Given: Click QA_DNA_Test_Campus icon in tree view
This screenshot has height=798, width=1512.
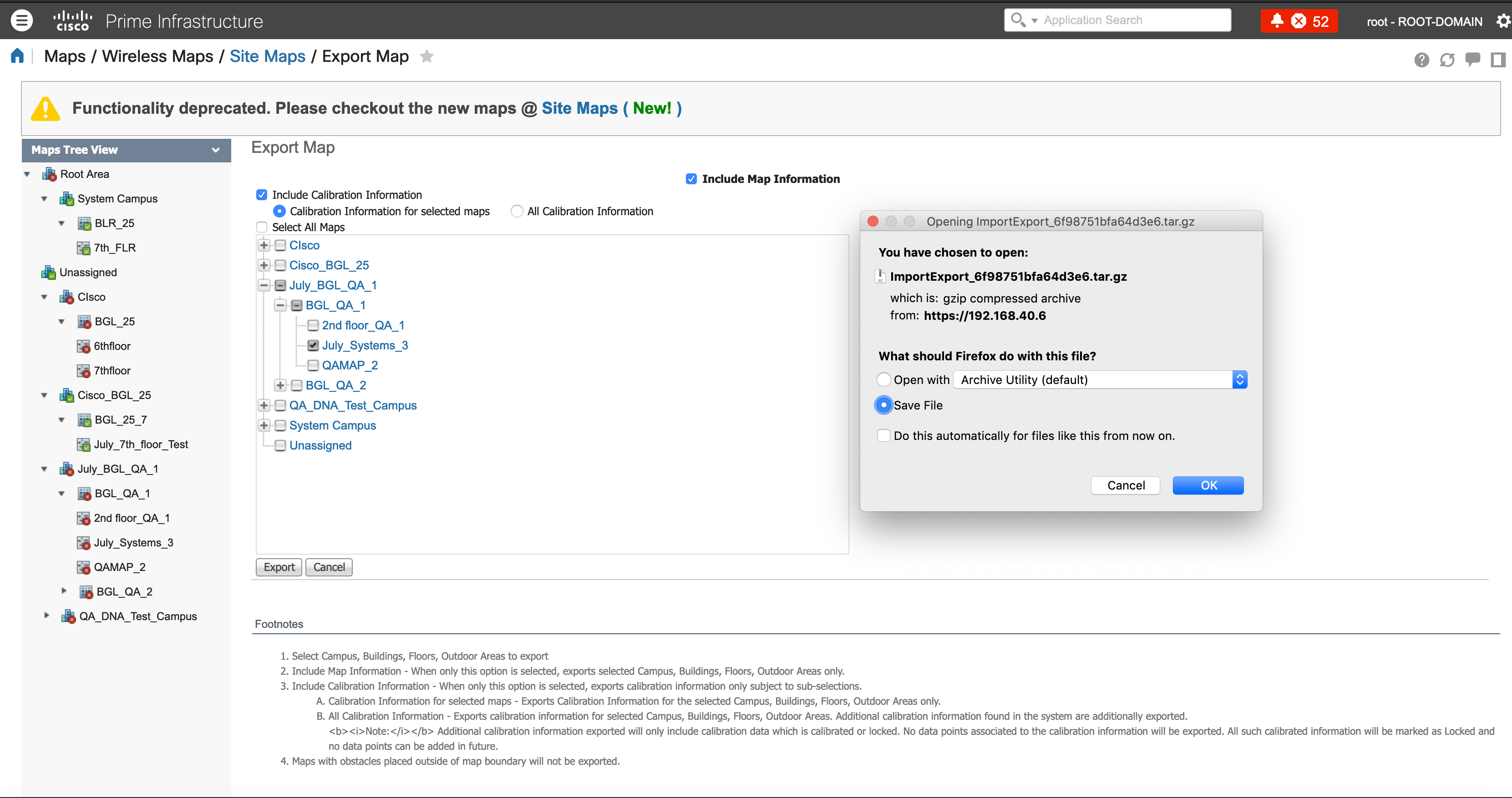Looking at the screenshot, I should click(68, 616).
